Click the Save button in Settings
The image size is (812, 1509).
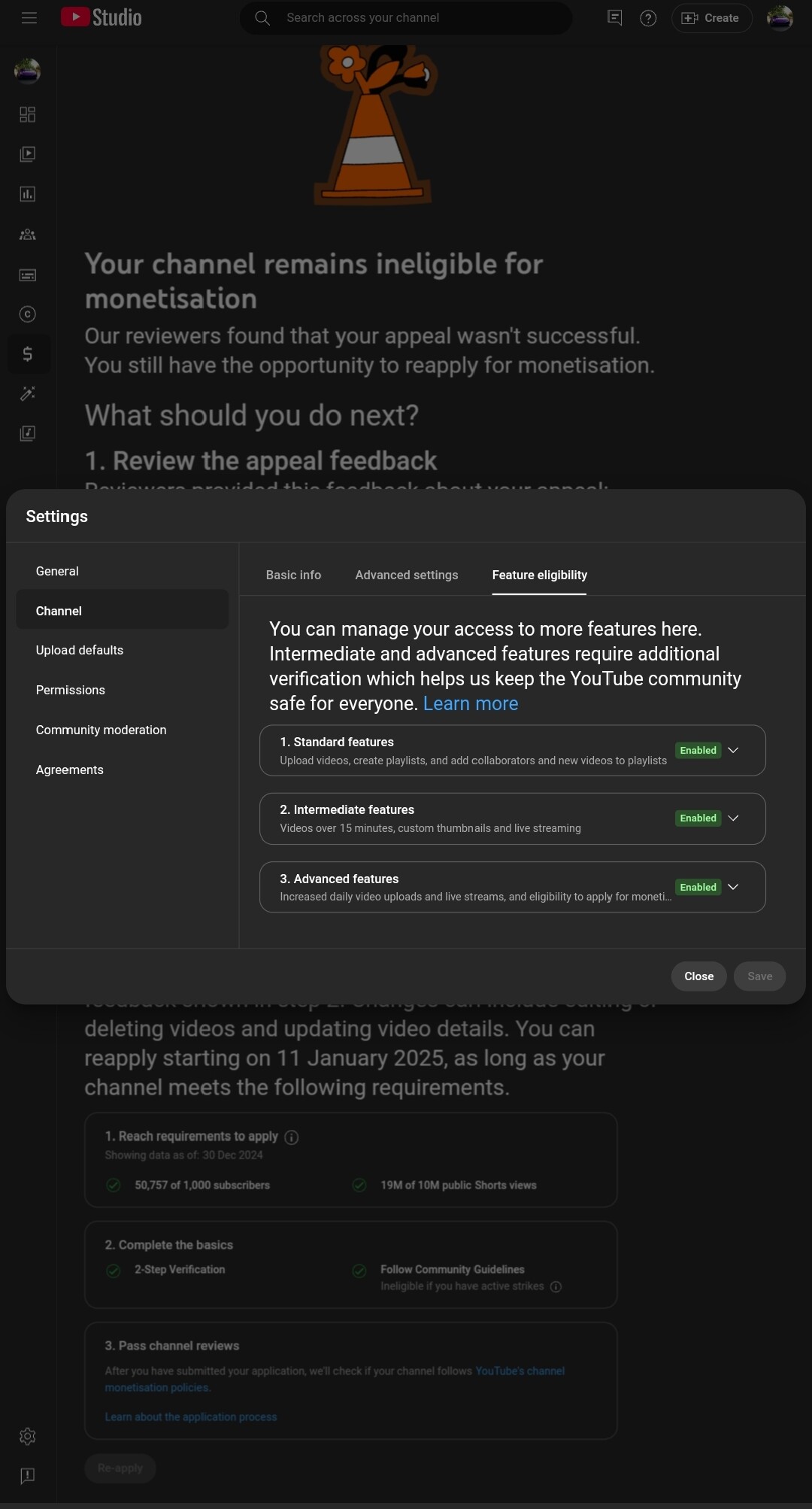coord(759,976)
